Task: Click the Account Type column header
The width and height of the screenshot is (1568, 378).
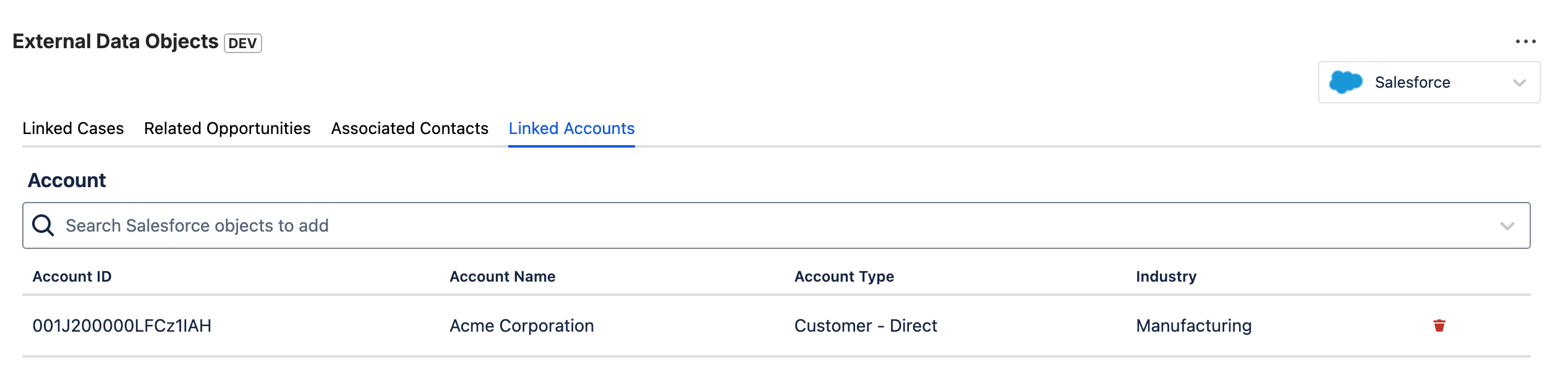Action: (x=843, y=277)
